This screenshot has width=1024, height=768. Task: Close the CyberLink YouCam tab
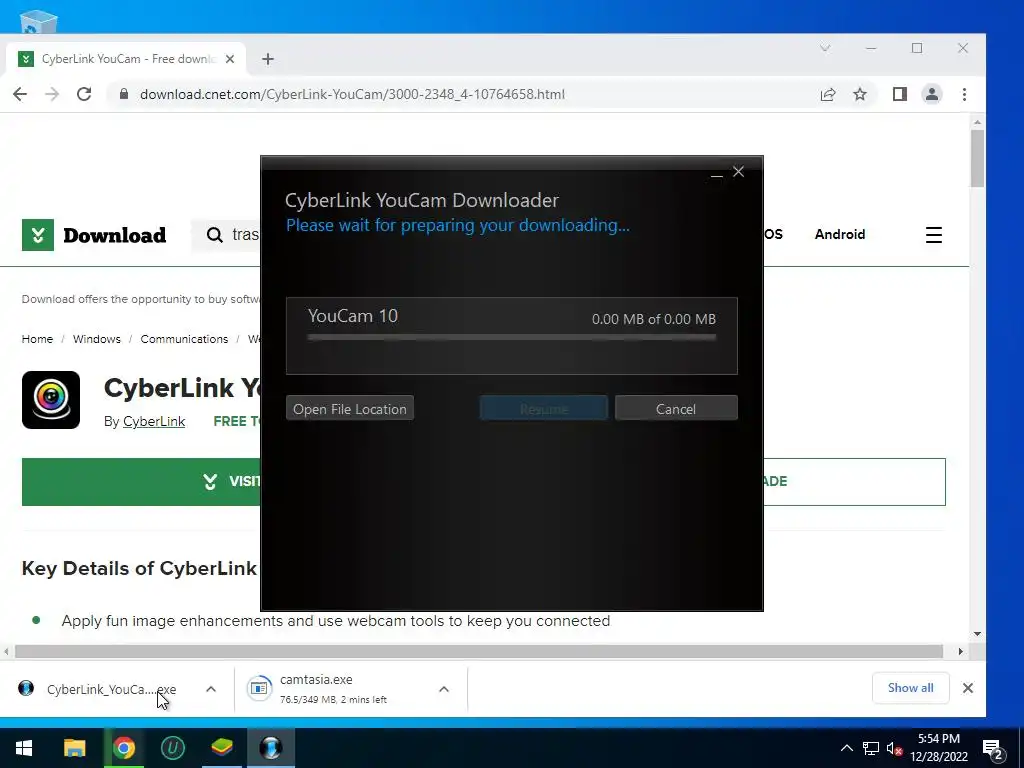[x=230, y=59]
